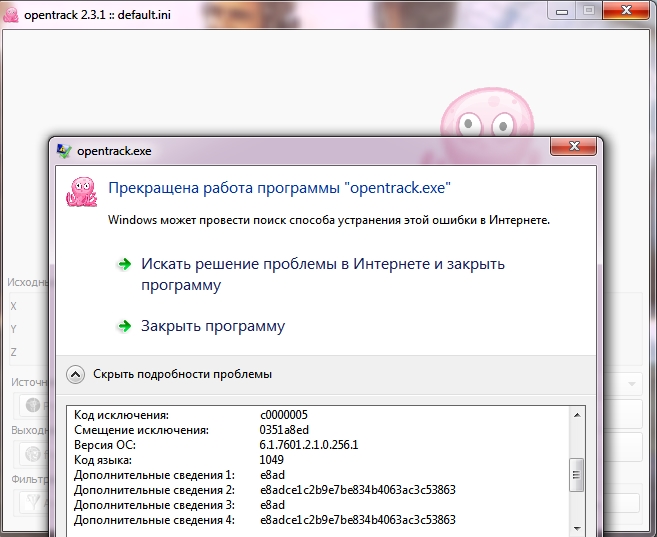The image size is (657, 537).
Task: Collapse details with 'Скрыть подробности проблемы' chevron
Action: 75,374
